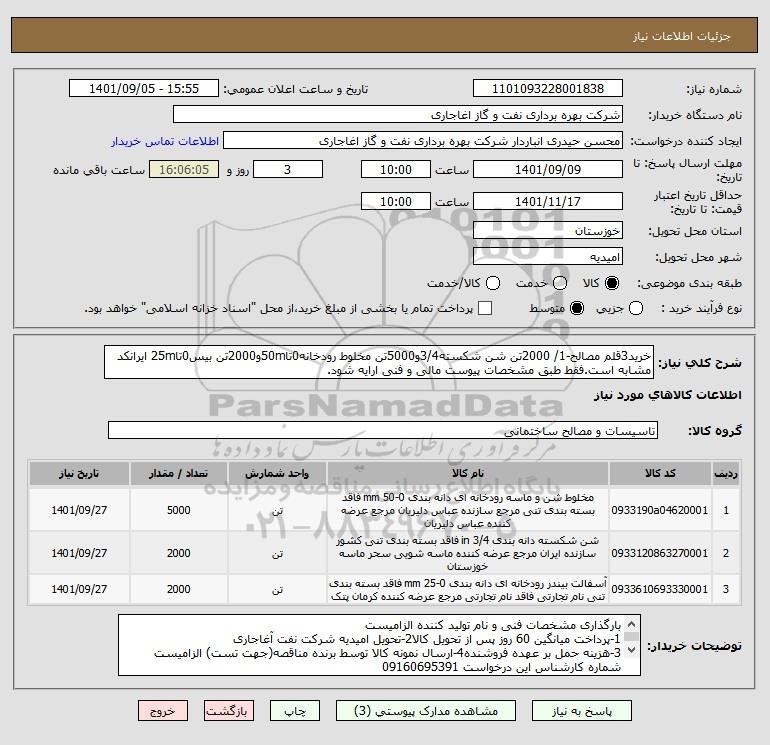The height and width of the screenshot is (745, 770).
Task: Click the بازگشت back button
Action: click(x=229, y=711)
